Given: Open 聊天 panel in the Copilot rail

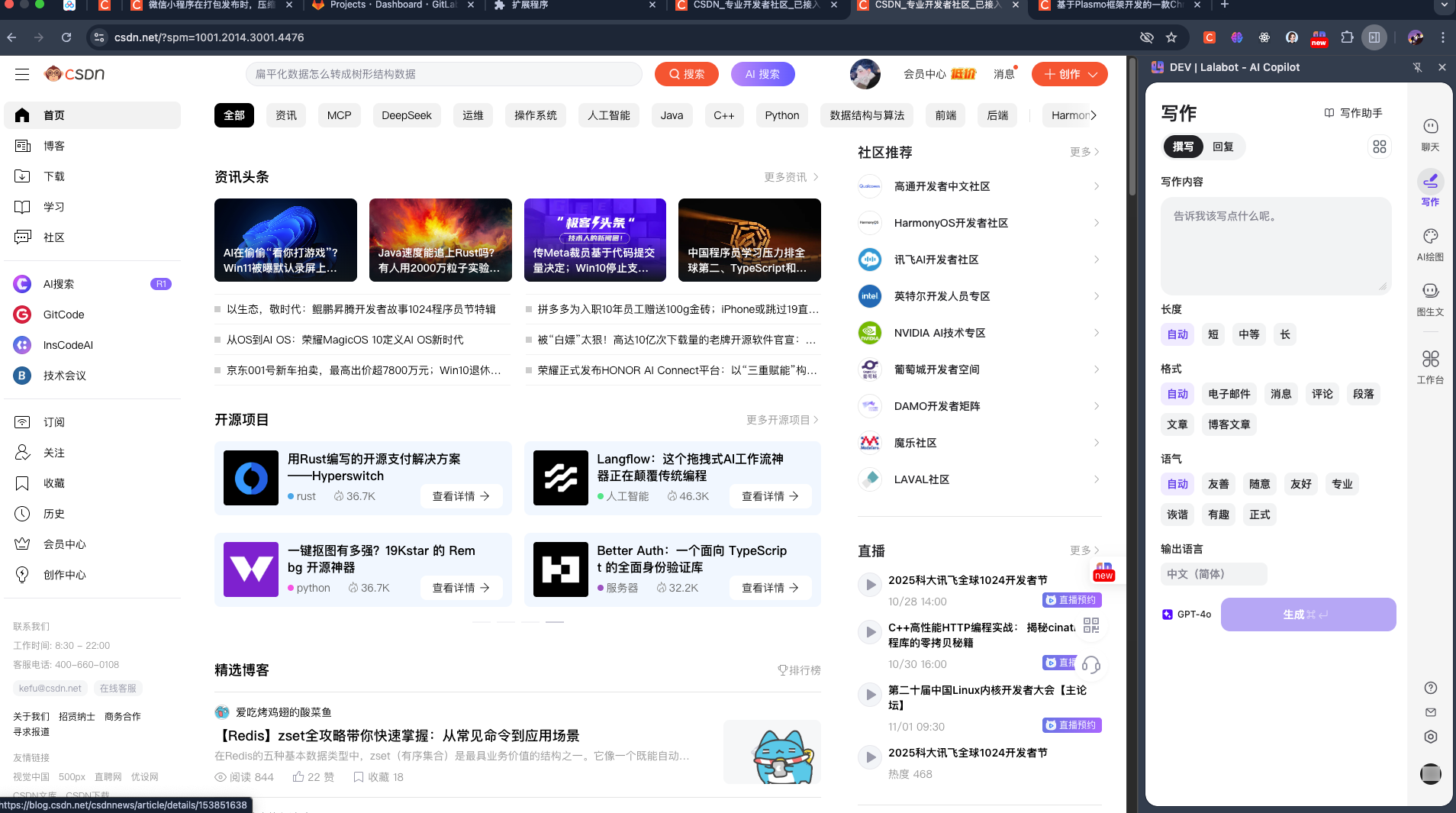Looking at the screenshot, I should pyautogui.click(x=1430, y=133).
